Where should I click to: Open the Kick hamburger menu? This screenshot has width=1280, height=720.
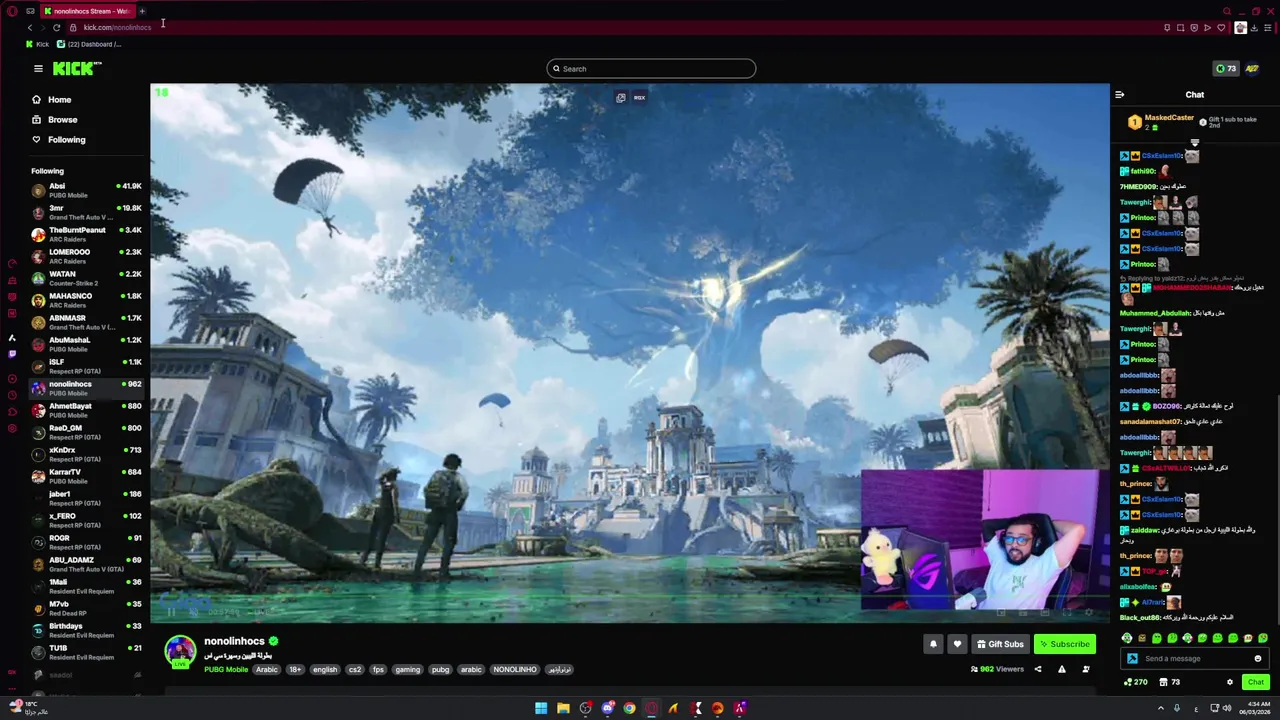pyautogui.click(x=38, y=69)
